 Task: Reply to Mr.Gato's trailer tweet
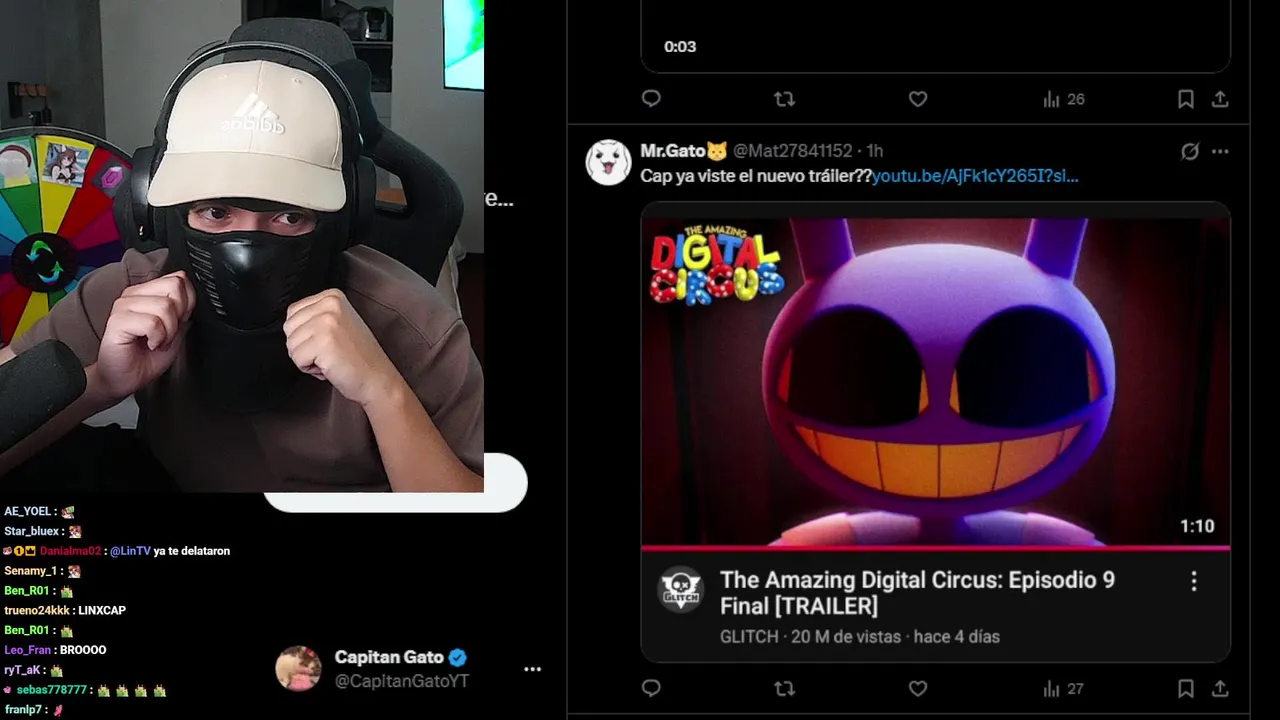point(651,688)
